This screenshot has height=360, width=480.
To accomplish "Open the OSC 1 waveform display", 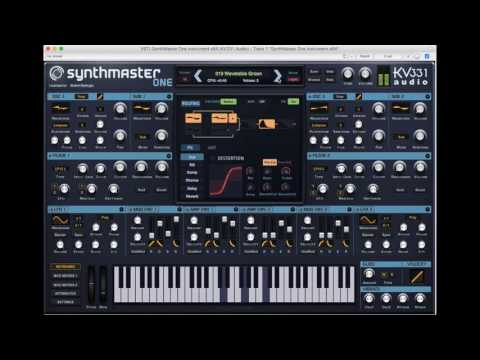I will pyautogui.click(x=60, y=109).
